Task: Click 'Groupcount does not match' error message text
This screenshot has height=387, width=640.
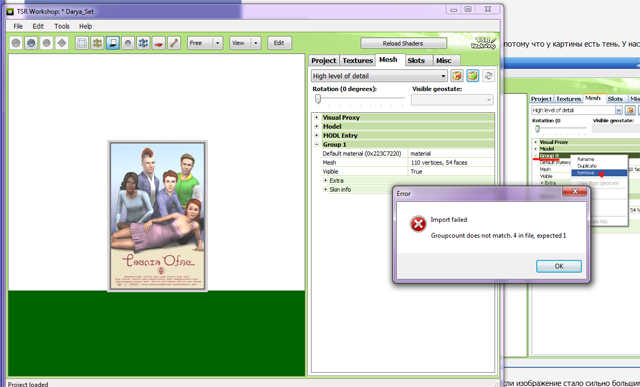Action: pyautogui.click(x=498, y=236)
